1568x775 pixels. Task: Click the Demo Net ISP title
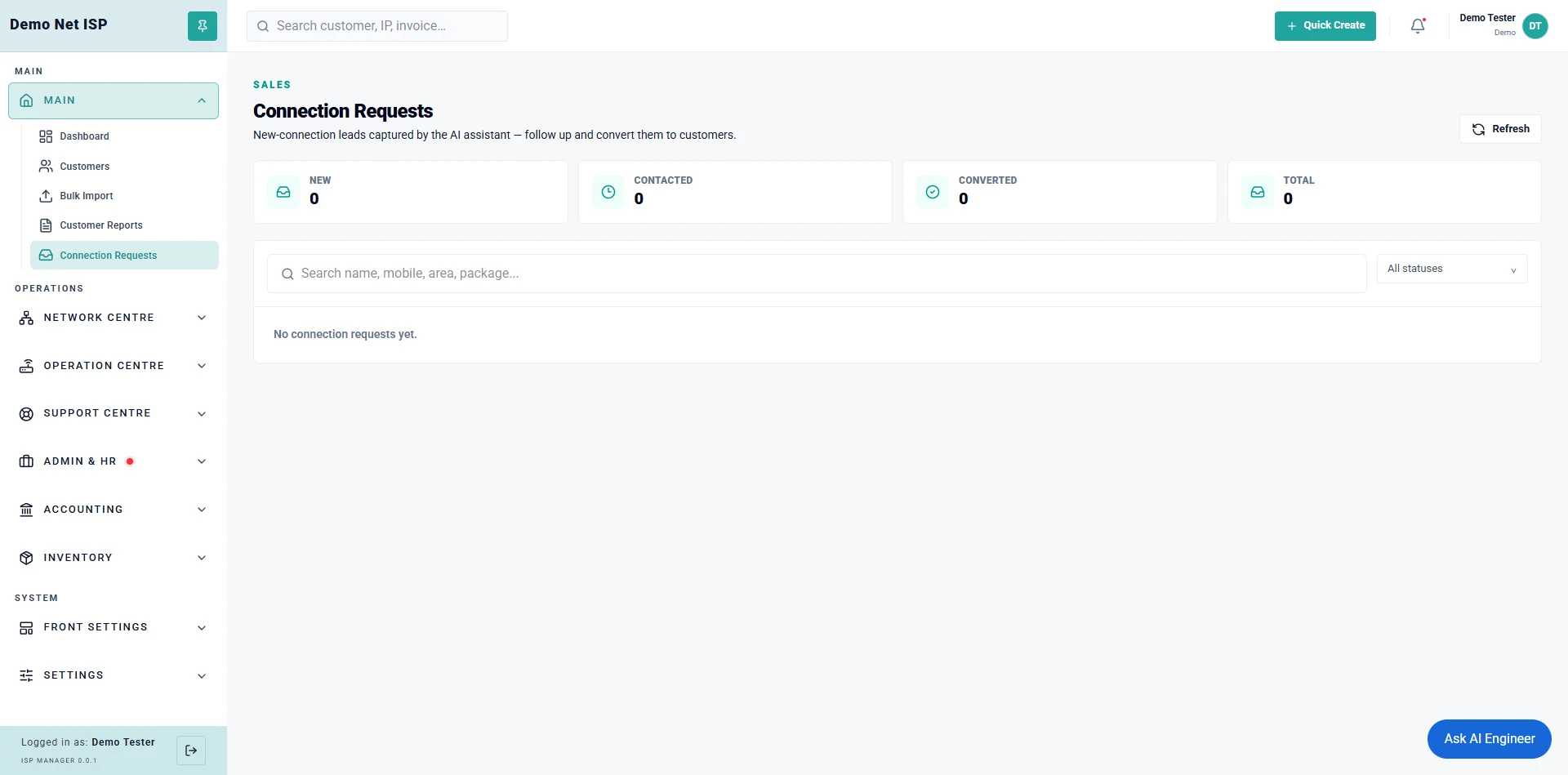point(59,24)
